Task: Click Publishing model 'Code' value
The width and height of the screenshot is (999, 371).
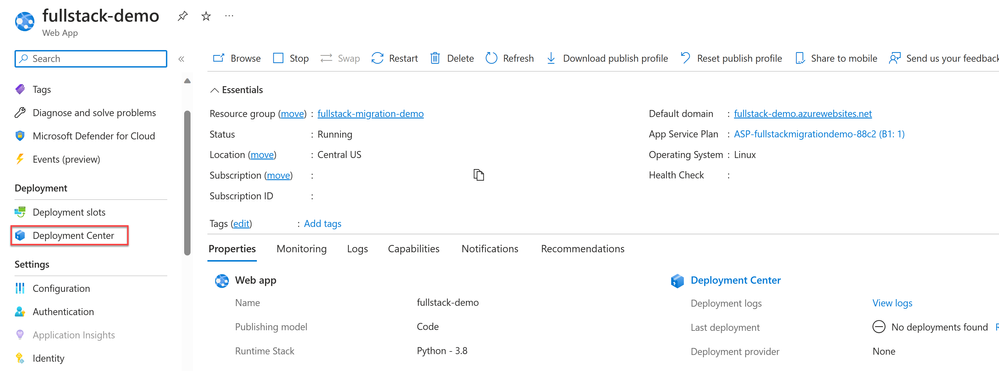Action: tap(428, 327)
